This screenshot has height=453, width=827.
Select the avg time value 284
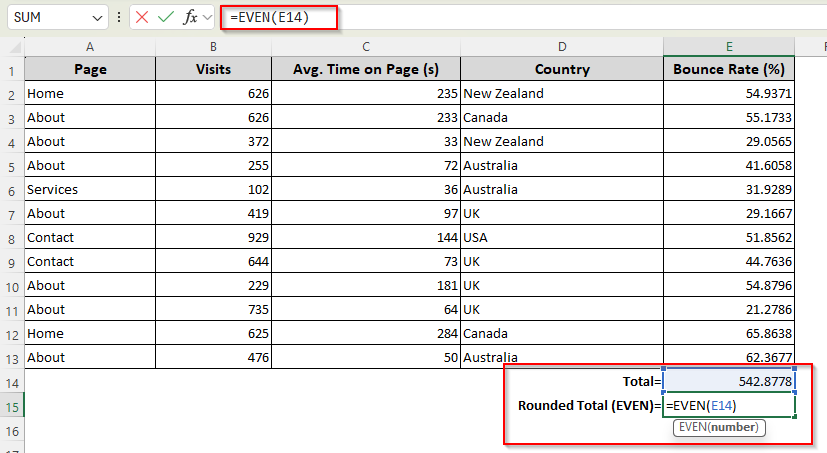click(366, 333)
